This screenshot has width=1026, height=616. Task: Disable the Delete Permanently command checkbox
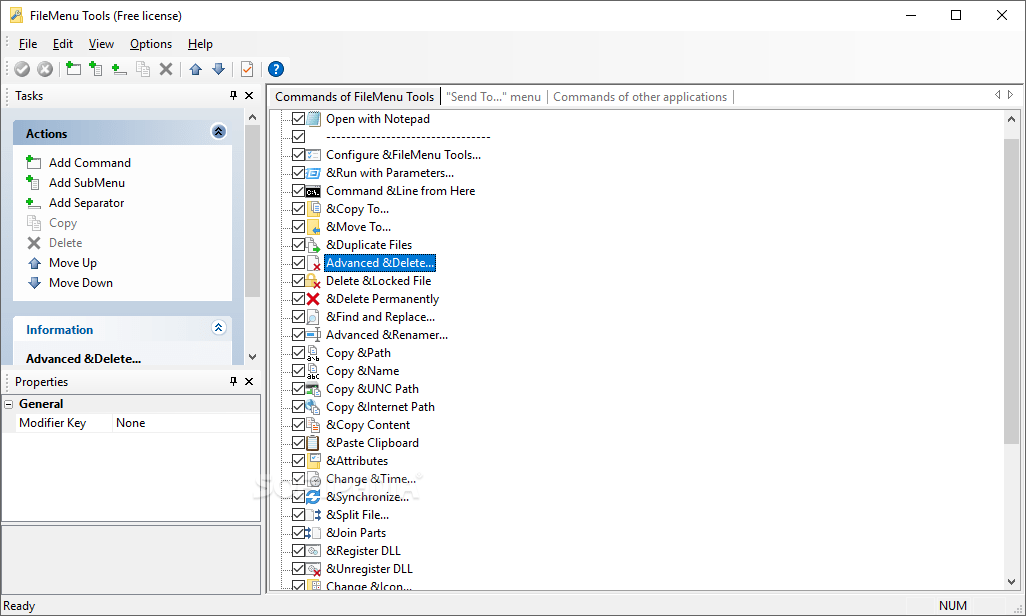click(300, 298)
